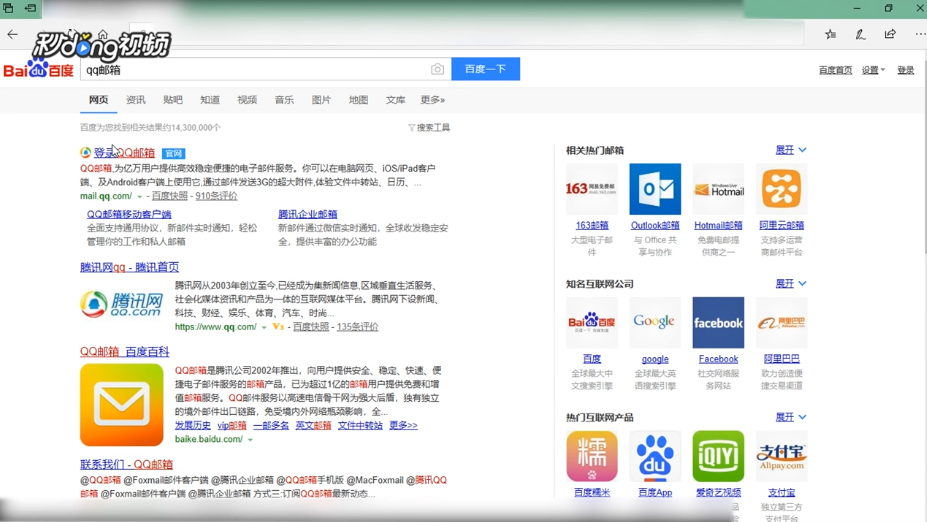The width and height of the screenshot is (927, 522).
Task: Open the 163邮箱 icon
Action: [592, 189]
